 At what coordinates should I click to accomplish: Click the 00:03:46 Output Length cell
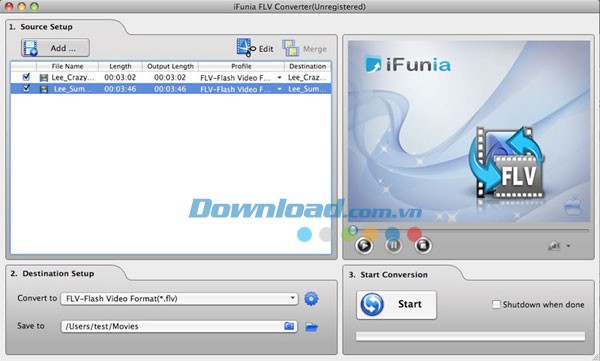pos(170,89)
